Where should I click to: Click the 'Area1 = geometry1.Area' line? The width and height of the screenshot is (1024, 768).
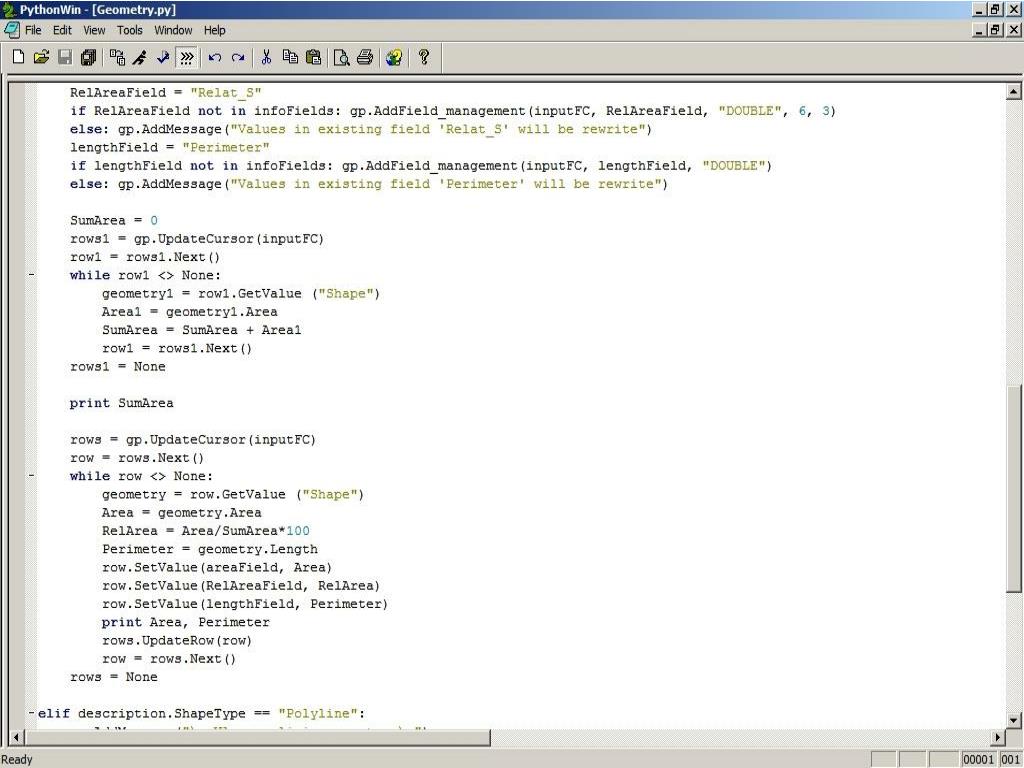[189, 312]
